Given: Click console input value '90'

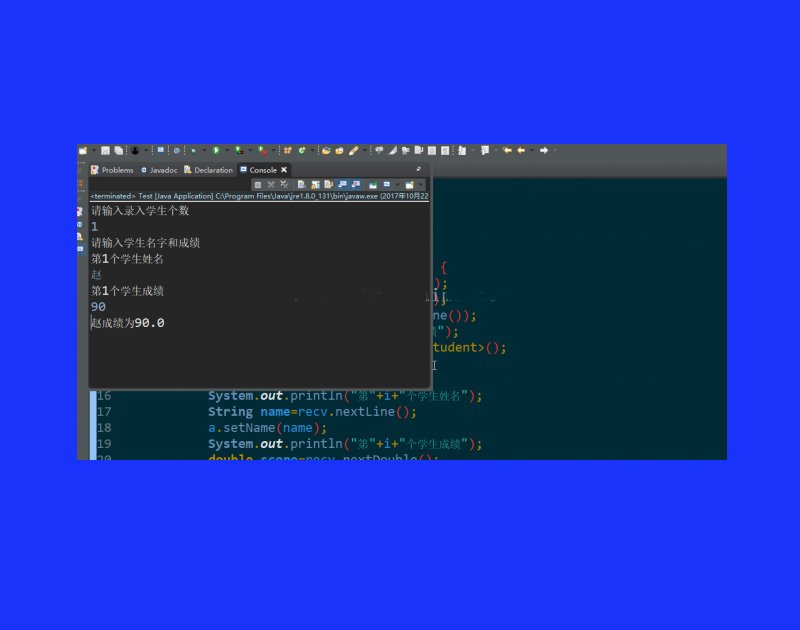Looking at the screenshot, I should click(x=98, y=307).
